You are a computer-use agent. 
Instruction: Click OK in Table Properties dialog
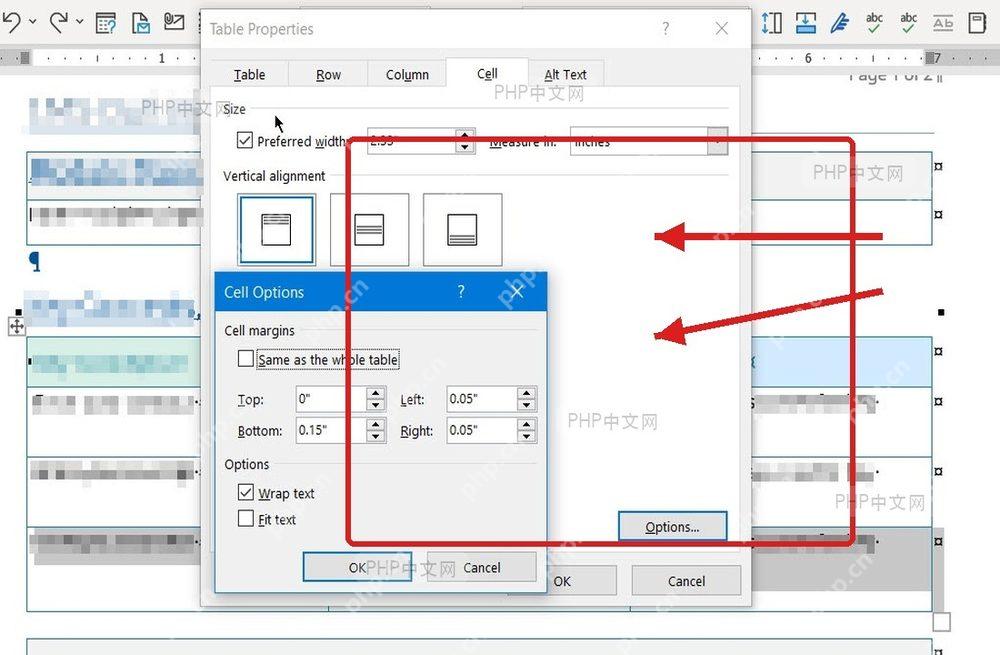(x=562, y=580)
